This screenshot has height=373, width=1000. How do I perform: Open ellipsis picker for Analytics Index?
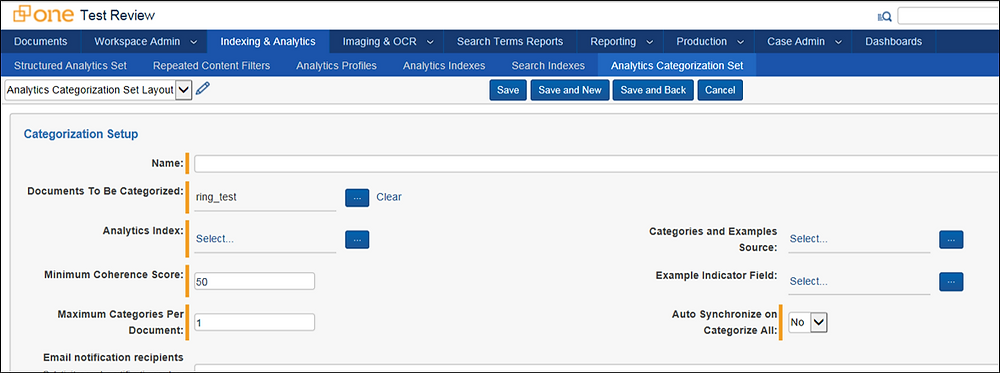pyautogui.click(x=357, y=240)
